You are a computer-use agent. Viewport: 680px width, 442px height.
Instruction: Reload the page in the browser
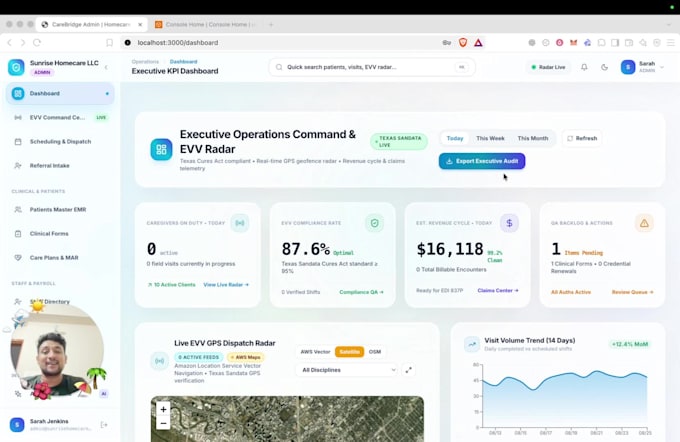(37, 43)
